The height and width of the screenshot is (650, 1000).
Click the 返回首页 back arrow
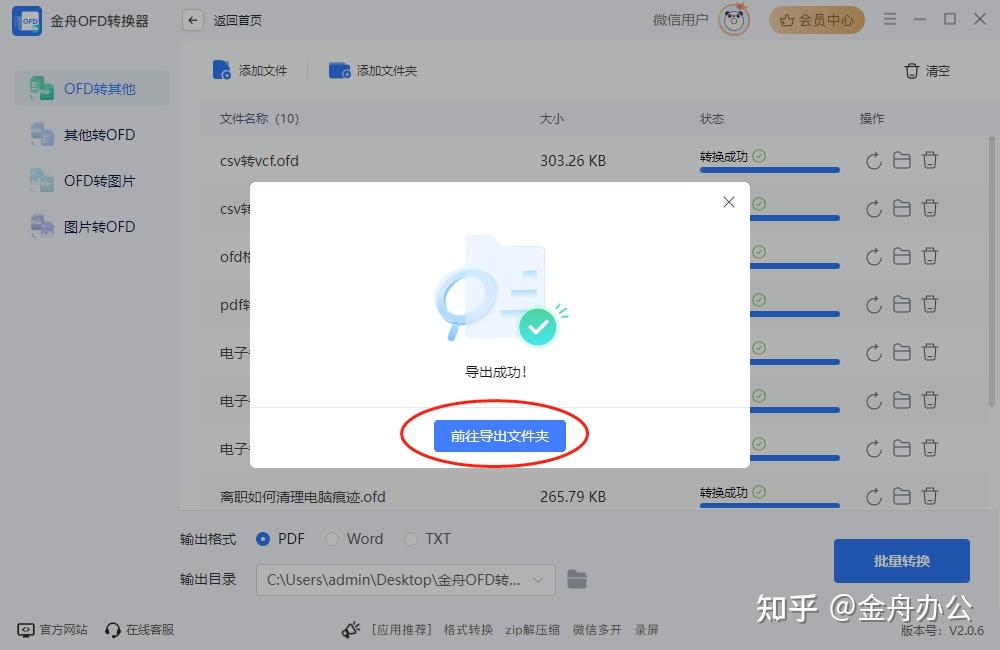pyautogui.click(x=191, y=19)
